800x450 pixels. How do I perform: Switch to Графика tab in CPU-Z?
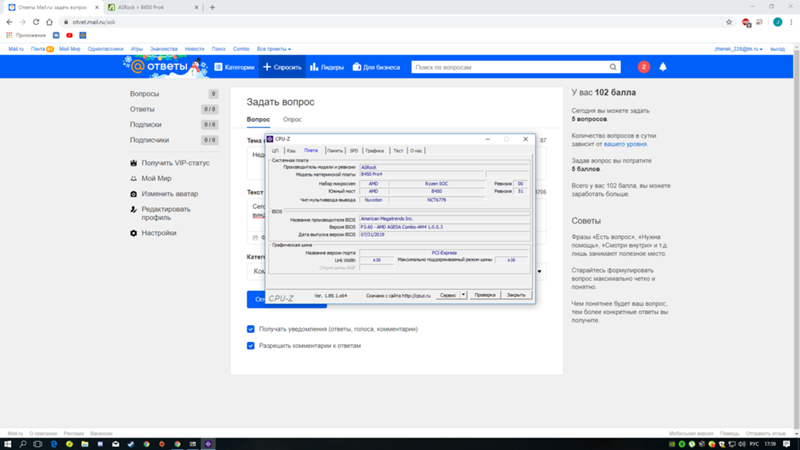(374, 151)
